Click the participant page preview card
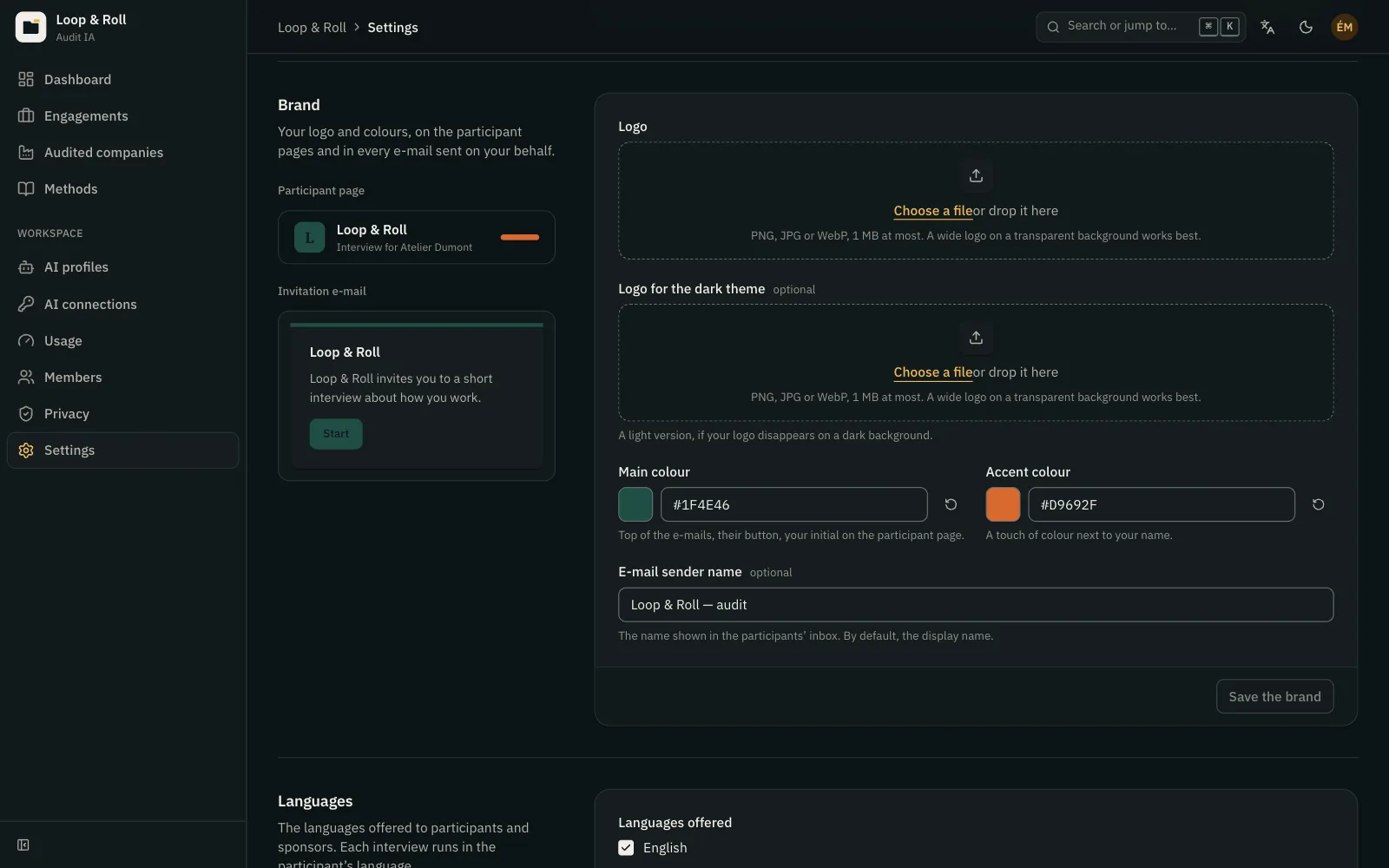Screen dimensions: 1389x868 417,237
